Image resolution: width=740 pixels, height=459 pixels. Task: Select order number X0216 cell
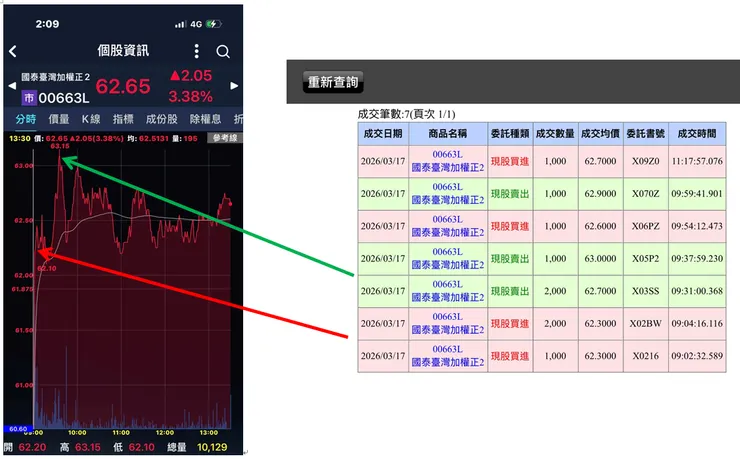click(x=646, y=356)
